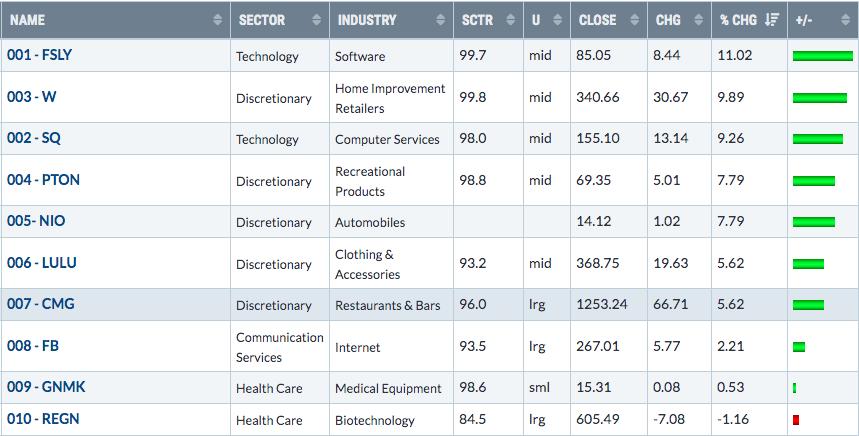Open the 010 - REGN symbol link
The height and width of the screenshot is (436, 859).
point(43,419)
